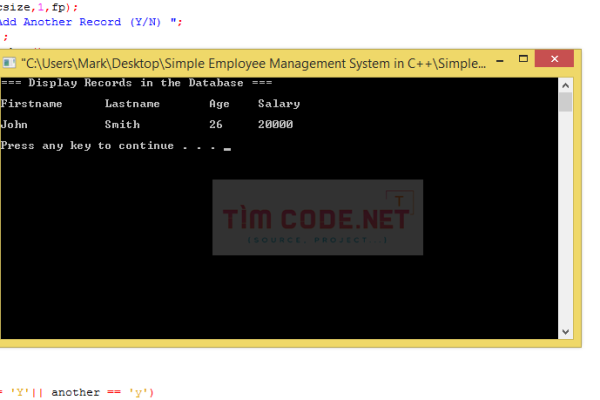600x400 pixels.
Task: Open the console window system menu icon
Action: click(8, 63)
